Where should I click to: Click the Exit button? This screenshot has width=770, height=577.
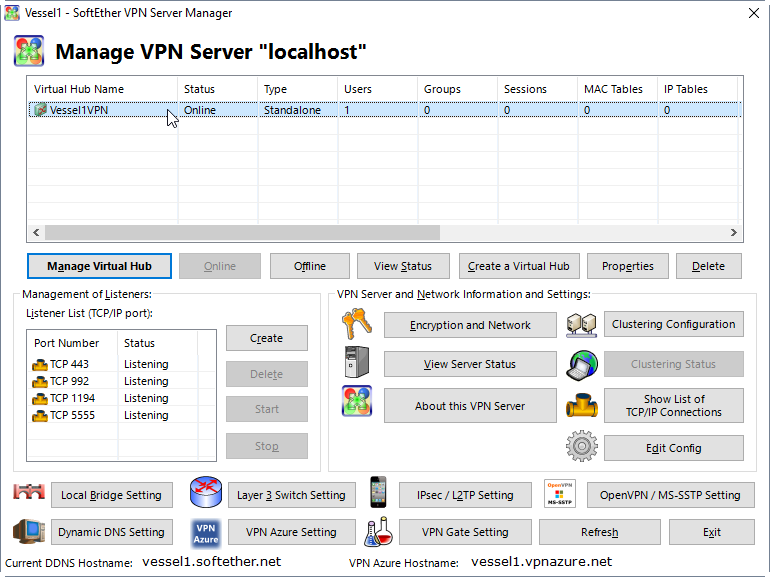[712, 532]
